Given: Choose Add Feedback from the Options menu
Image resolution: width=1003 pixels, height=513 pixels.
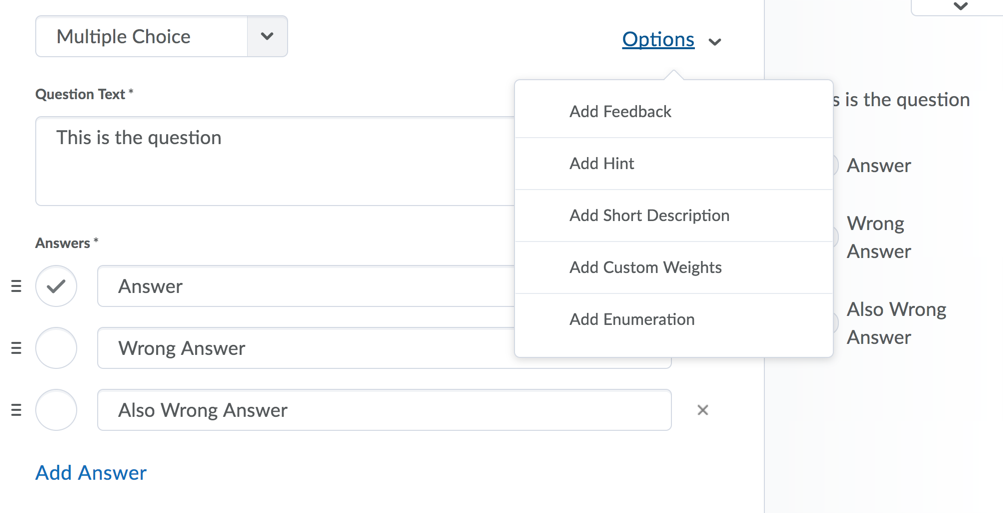Looking at the screenshot, I should 620,112.
